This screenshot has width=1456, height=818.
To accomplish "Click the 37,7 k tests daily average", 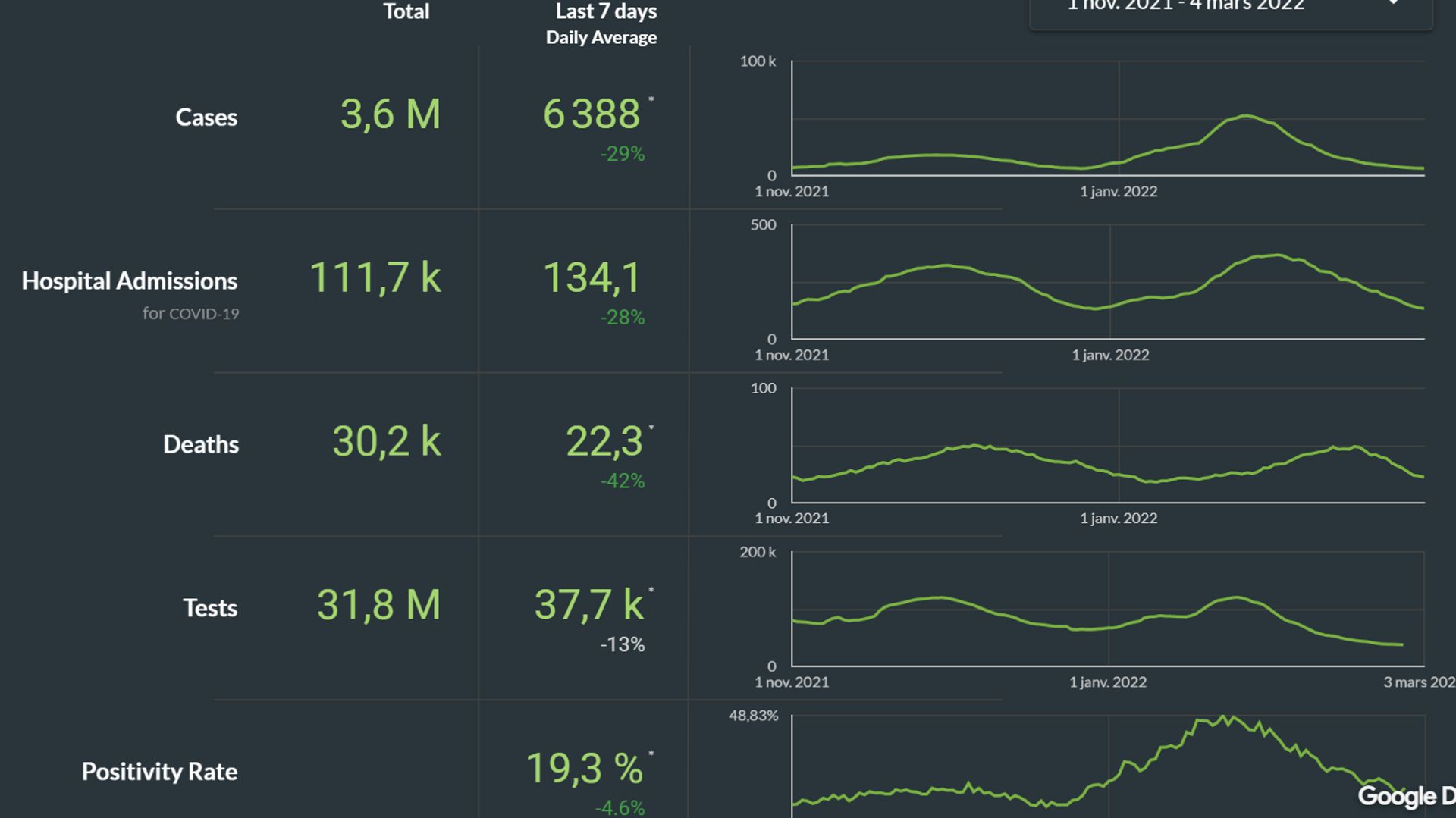I will click(x=589, y=605).
